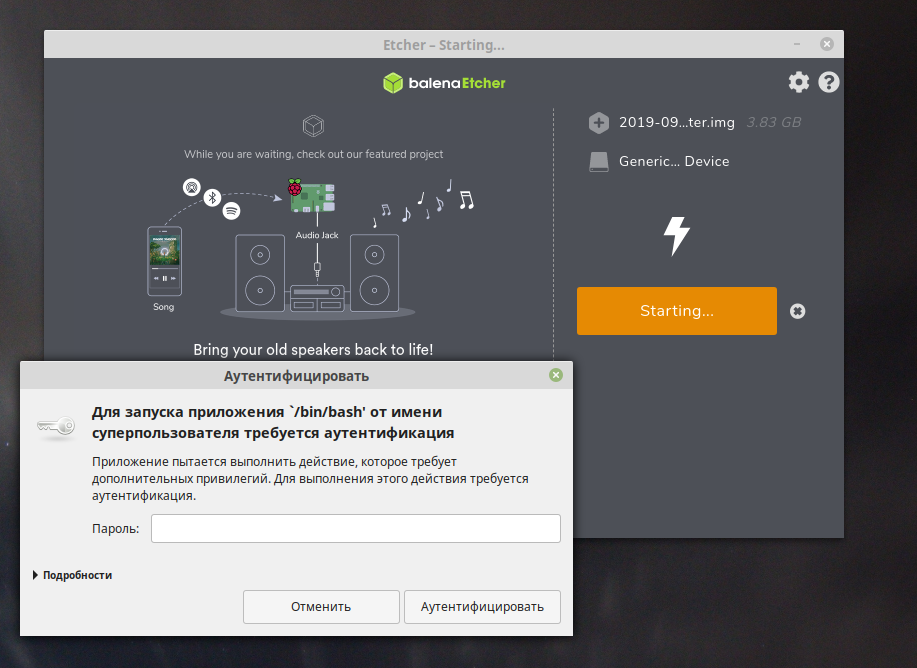Open Etcher settings gear icon
This screenshot has width=917, height=668.
798,82
